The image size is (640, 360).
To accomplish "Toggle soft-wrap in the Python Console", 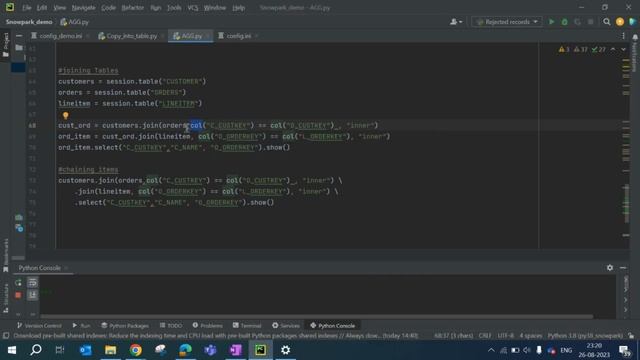I will (32, 282).
